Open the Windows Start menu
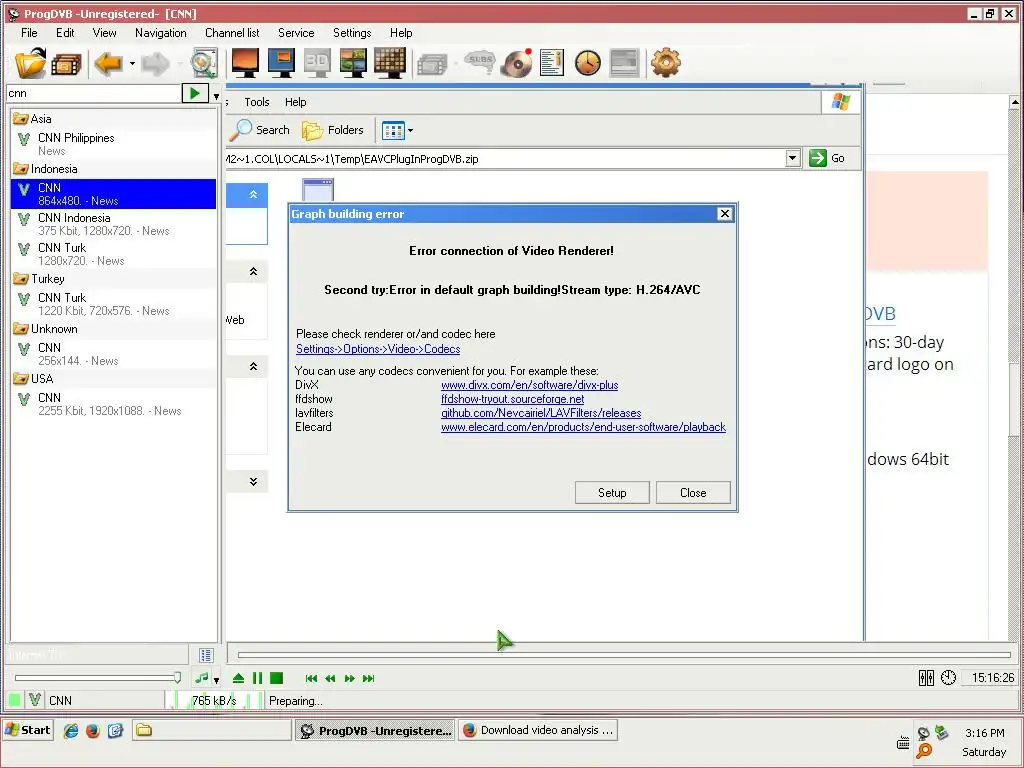 point(28,730)
